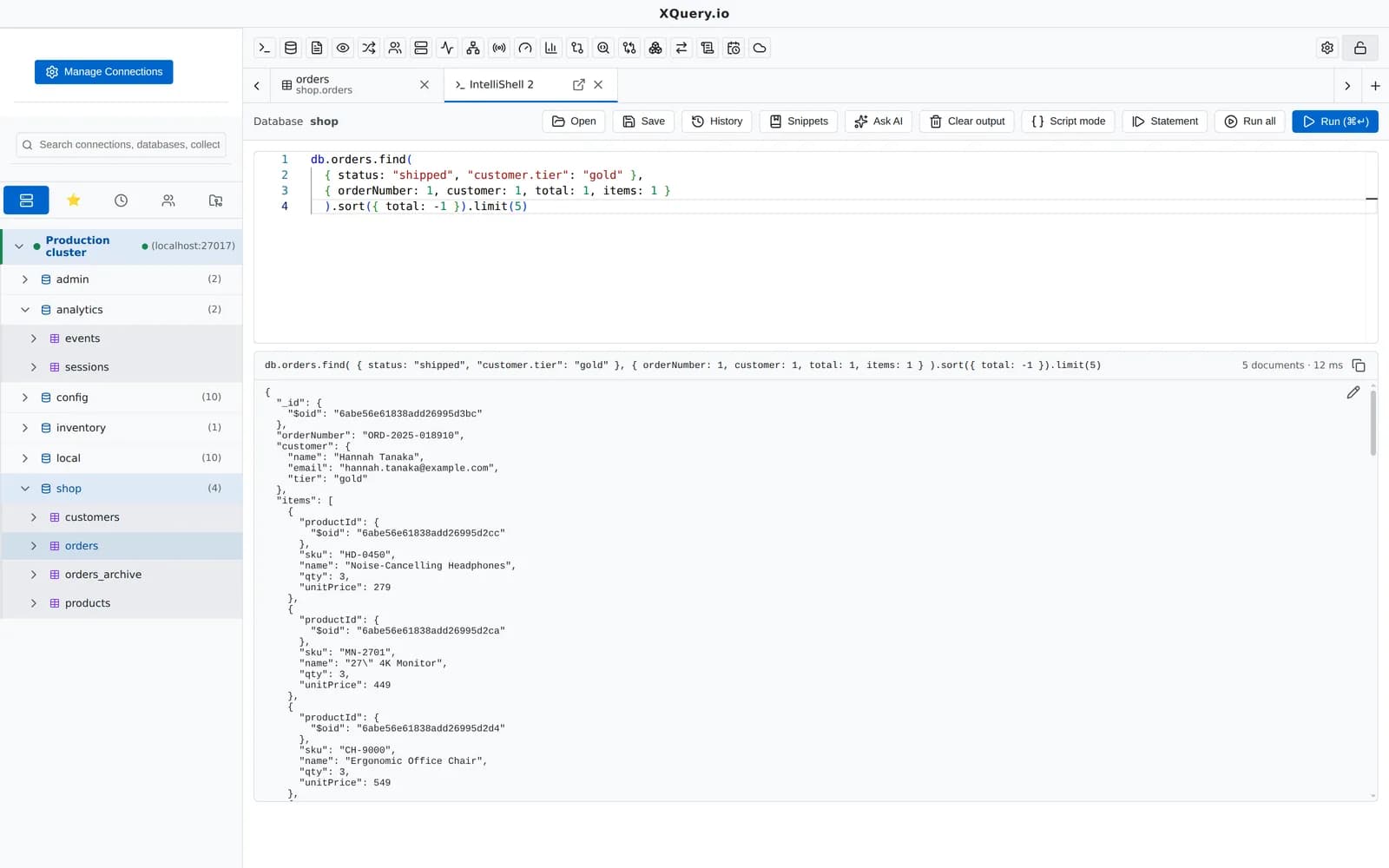Click the eye view toolbar icon
Viewport: 1389px width, 868px height.
(x=343, y=48)
